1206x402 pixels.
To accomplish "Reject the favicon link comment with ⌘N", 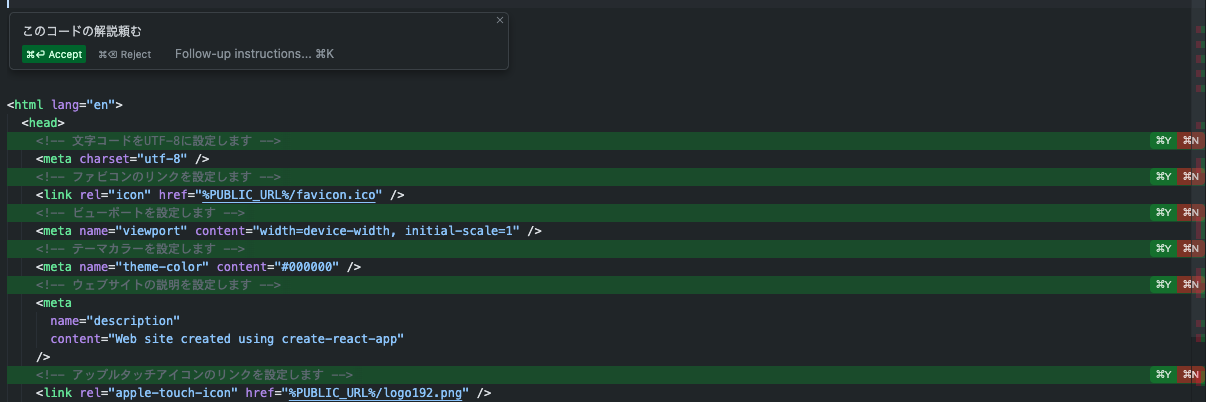I will tap(1191, 177).
